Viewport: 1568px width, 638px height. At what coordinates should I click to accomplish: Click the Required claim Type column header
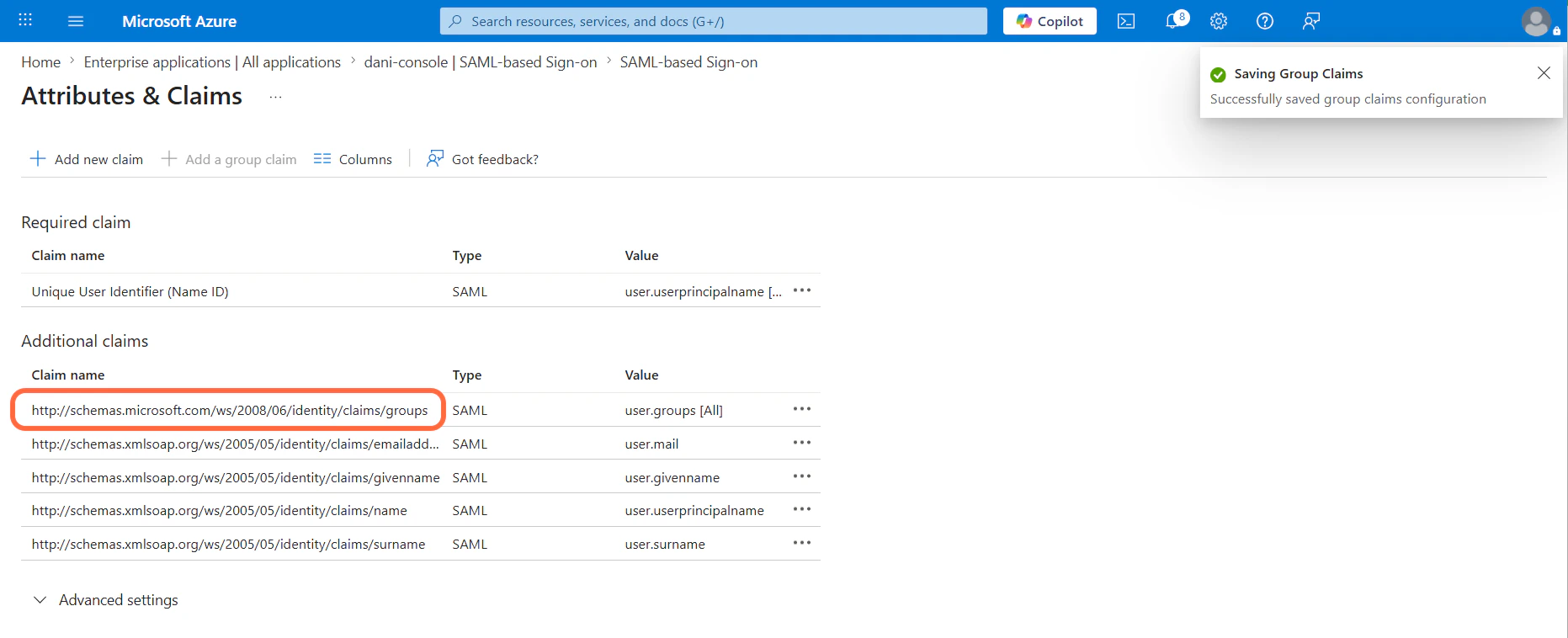[467, 256]
